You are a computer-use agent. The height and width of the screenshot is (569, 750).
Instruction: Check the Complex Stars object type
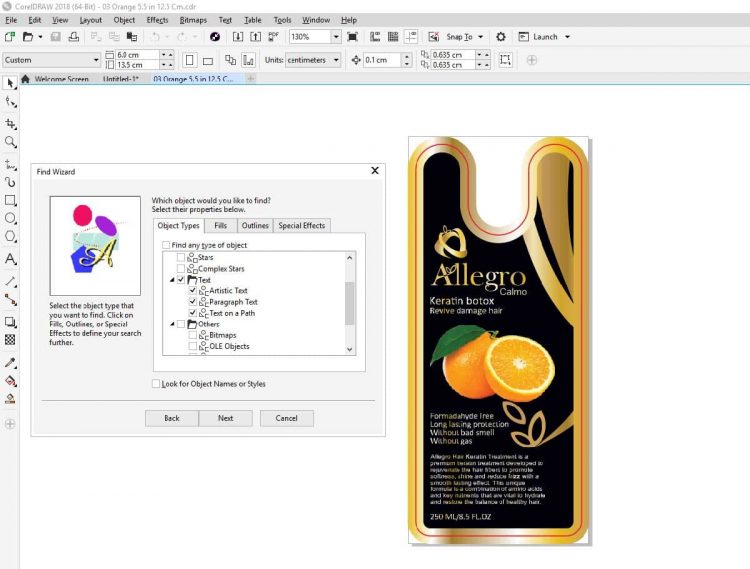181,269
